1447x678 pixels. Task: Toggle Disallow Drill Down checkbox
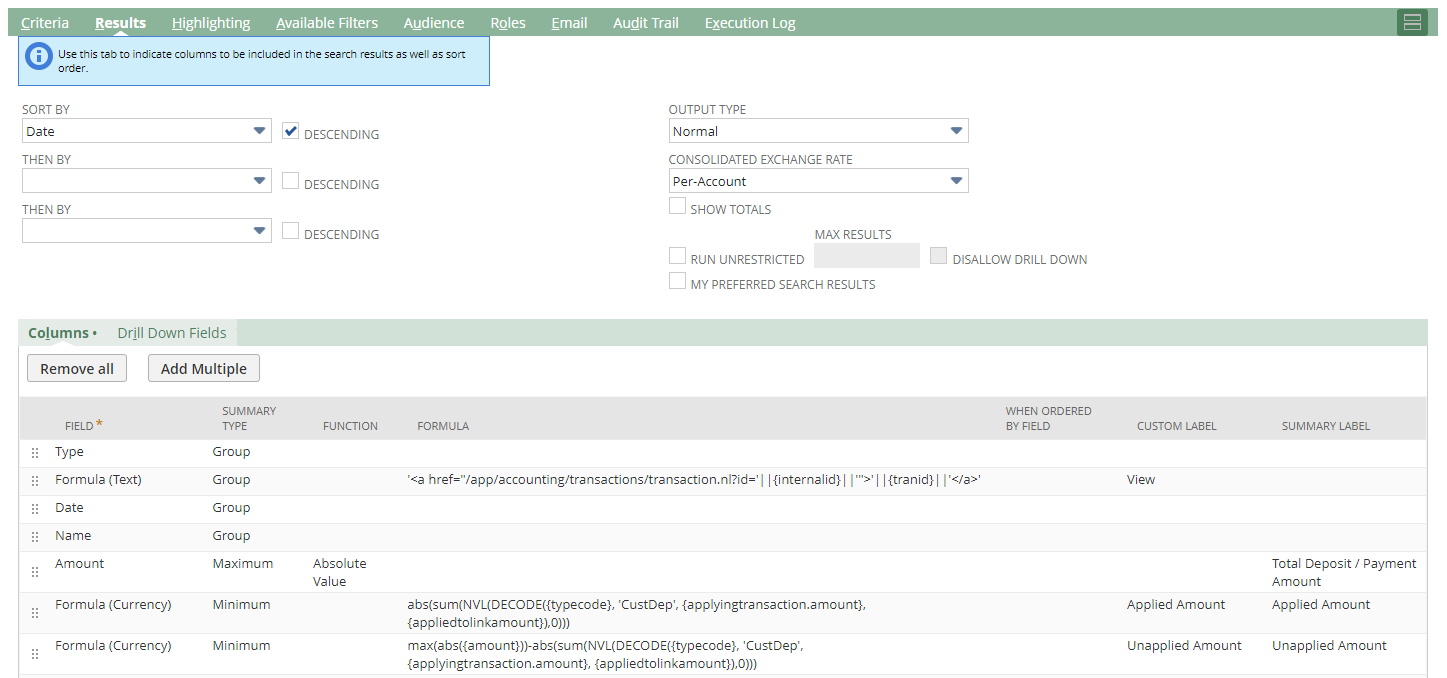[x=938, y=256]
